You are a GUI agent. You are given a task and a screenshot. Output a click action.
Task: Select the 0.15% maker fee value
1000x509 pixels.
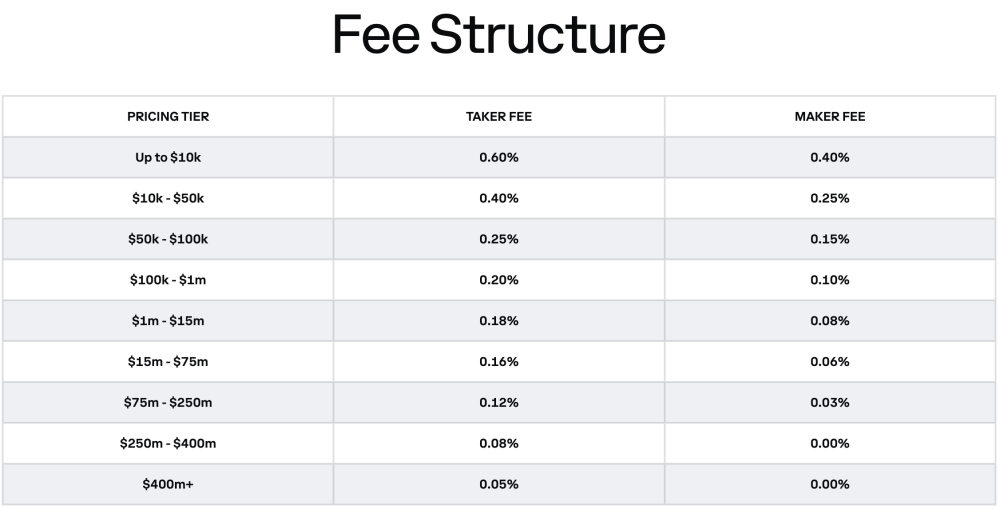tap(830, 239)
